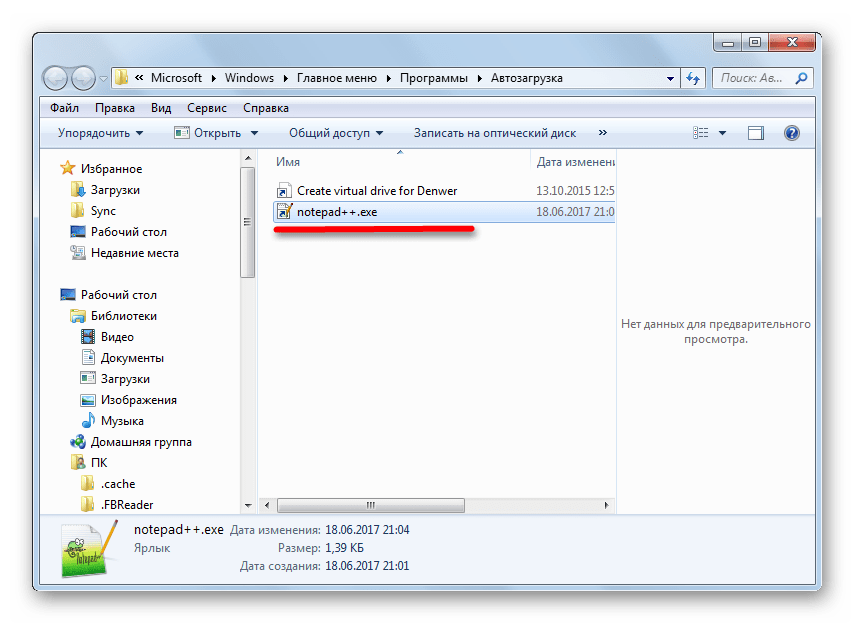Viewport: 855px width, 624px height.
Task: Click the large Notepad++ preview thumbnail
Action: [89, 548]
